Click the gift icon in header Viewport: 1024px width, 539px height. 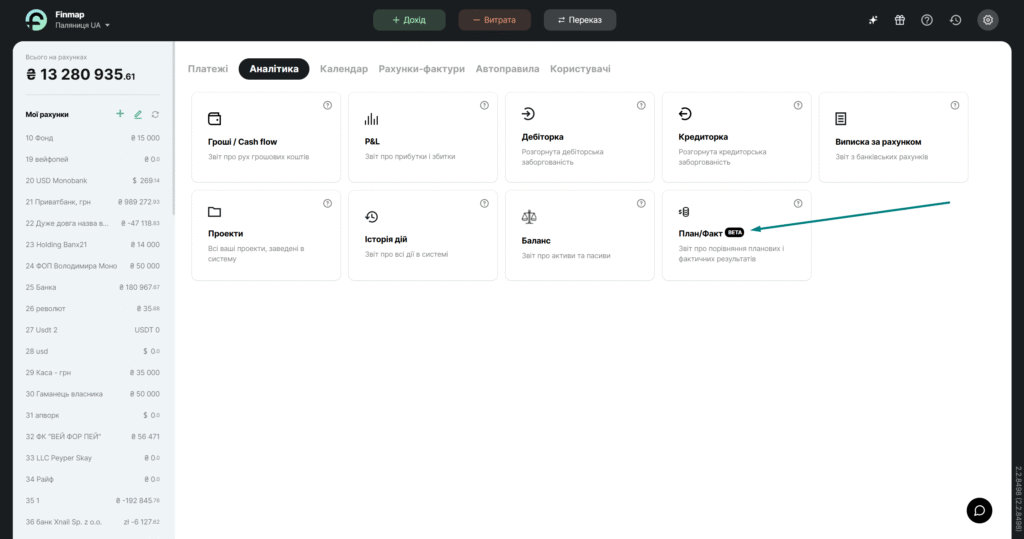(899, 20)
